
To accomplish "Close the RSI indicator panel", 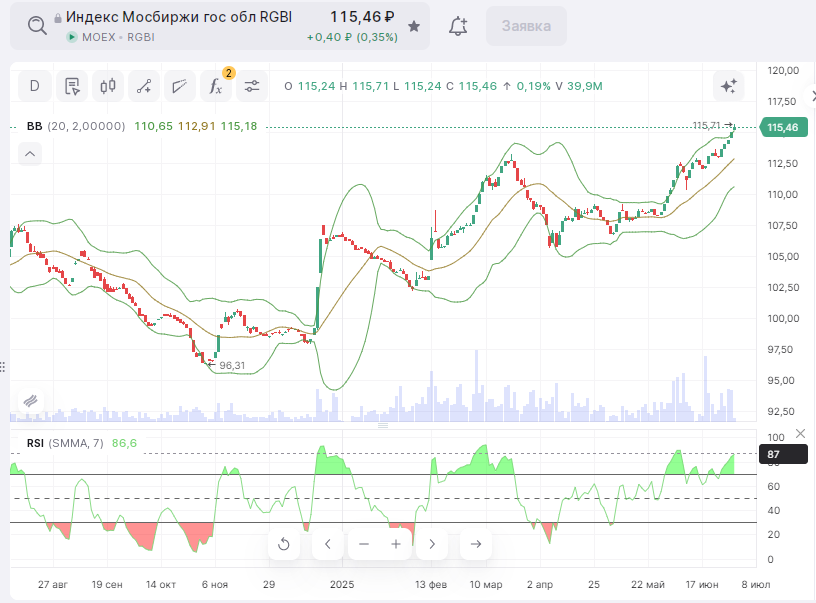I will click(800, 433).
